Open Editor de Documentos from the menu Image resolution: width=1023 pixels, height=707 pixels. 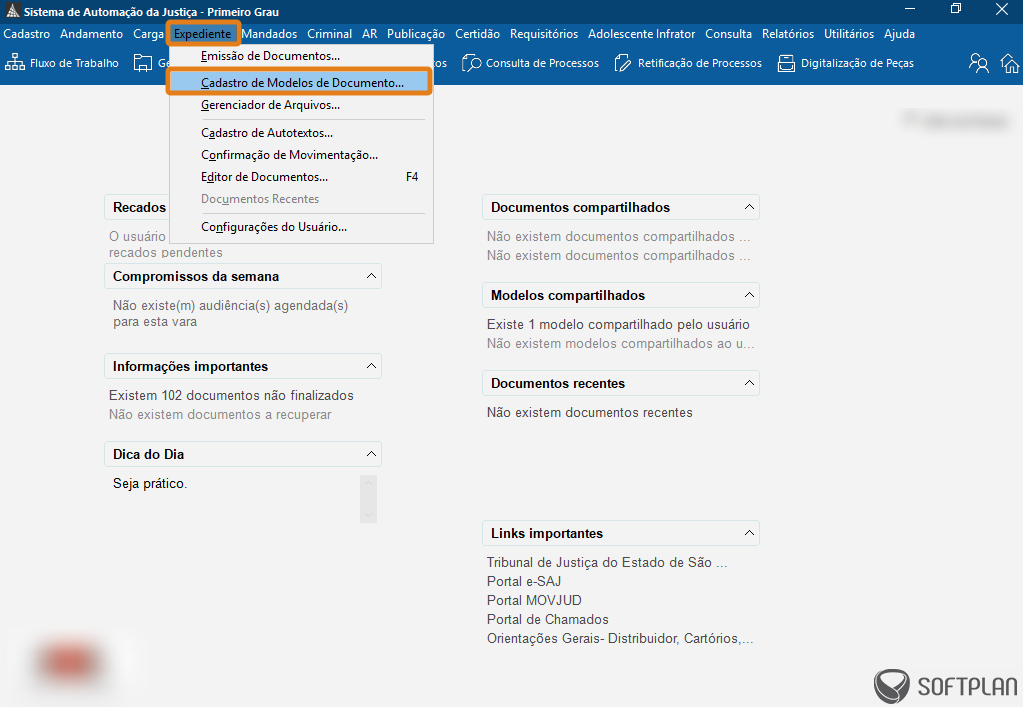(x=301, y=177)
